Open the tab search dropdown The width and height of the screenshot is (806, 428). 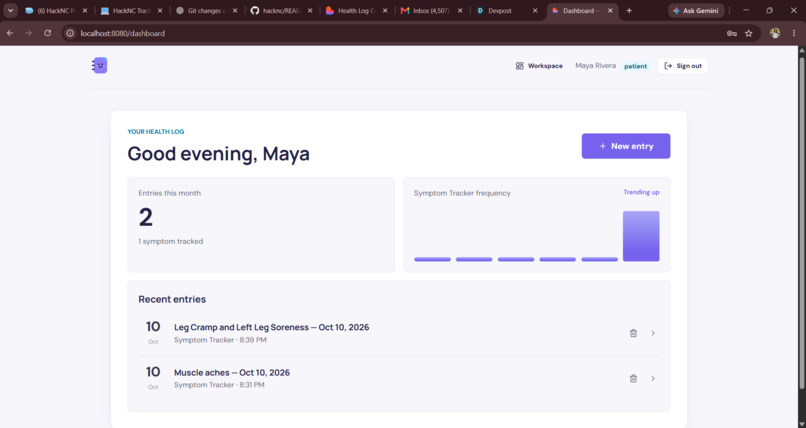coord(10,10)
